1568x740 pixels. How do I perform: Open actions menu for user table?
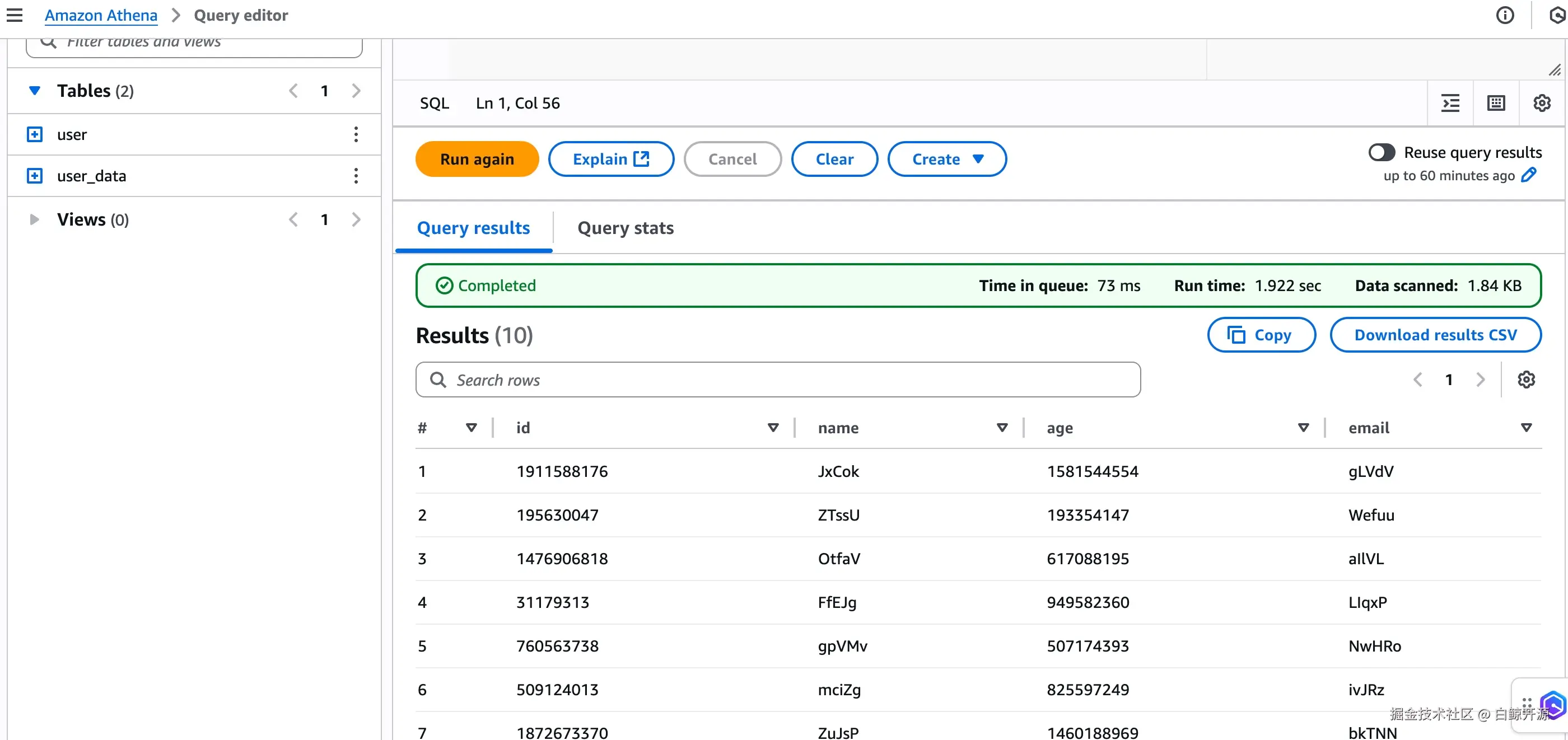(356, 134)
